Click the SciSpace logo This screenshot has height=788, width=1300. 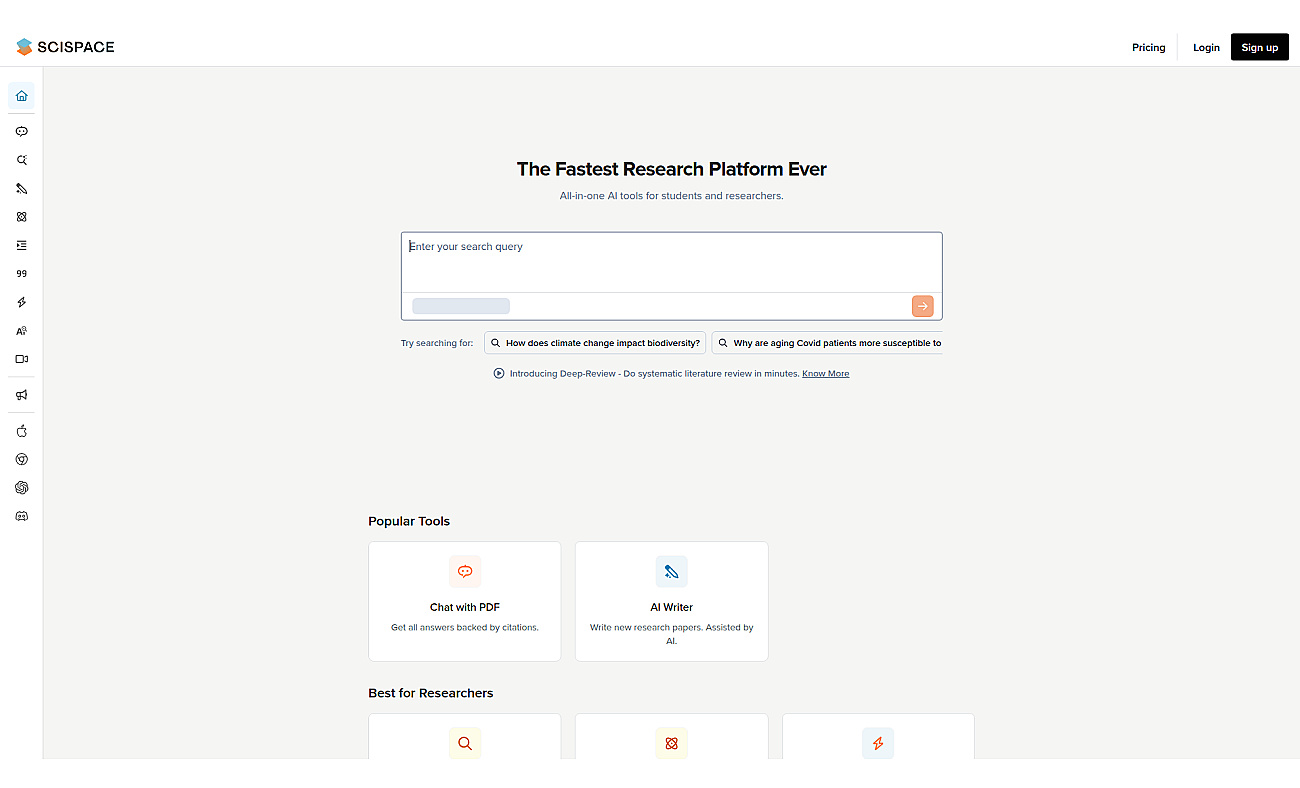coord(65,47)
